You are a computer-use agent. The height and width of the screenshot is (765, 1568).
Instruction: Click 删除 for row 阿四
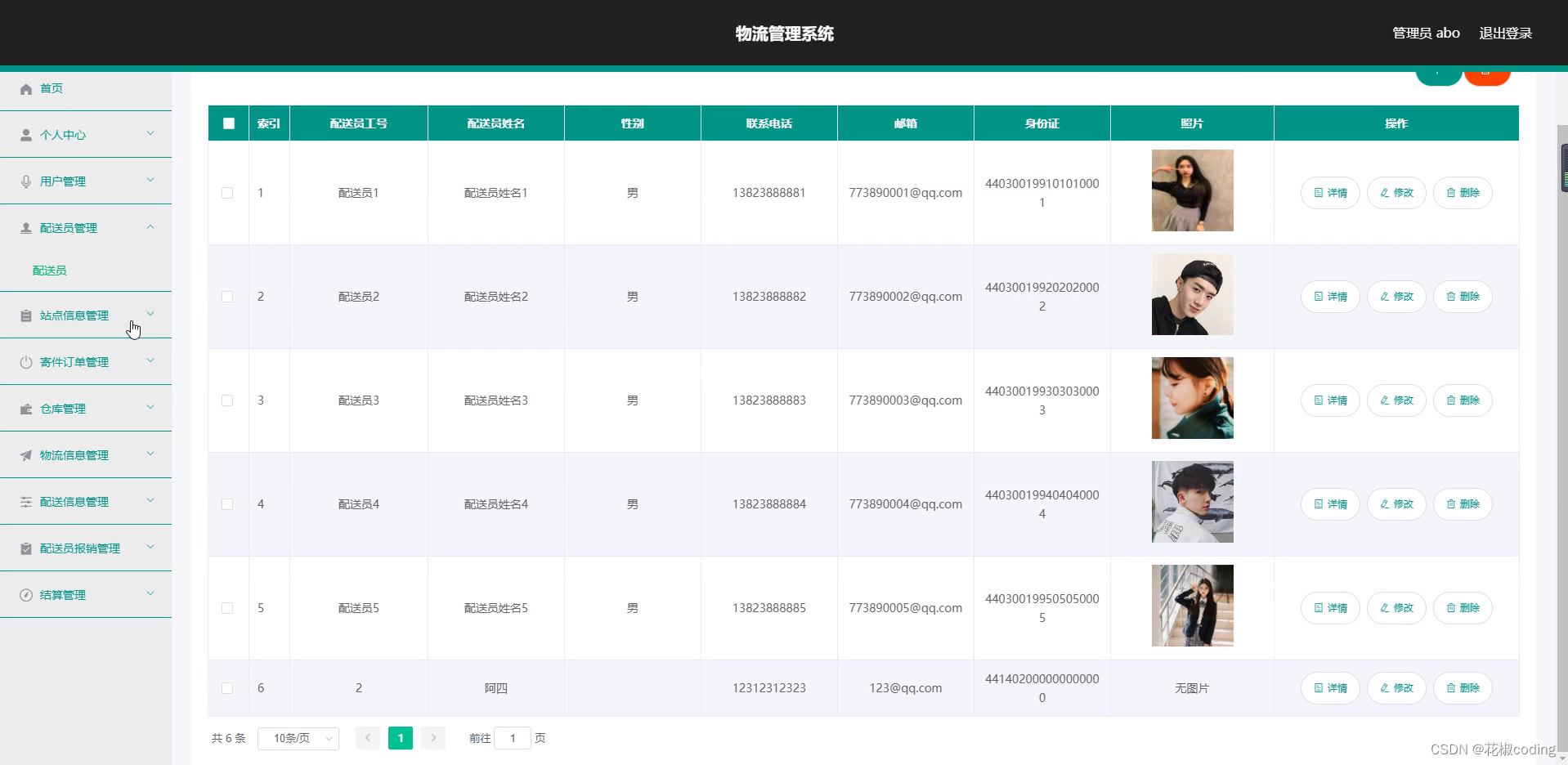coord(1463,688)
